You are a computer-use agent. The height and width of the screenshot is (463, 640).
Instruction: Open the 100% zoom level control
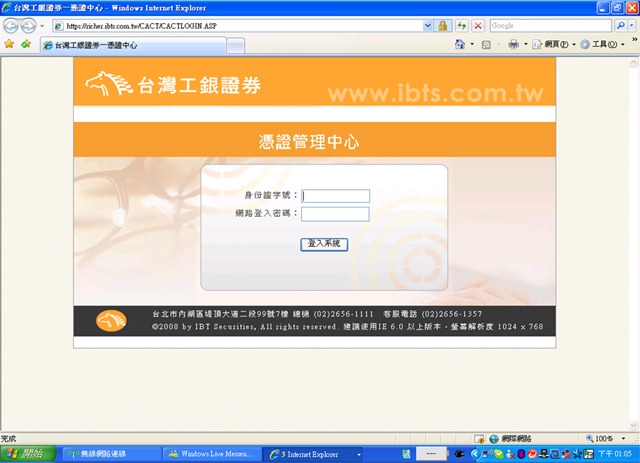(600, 439)
